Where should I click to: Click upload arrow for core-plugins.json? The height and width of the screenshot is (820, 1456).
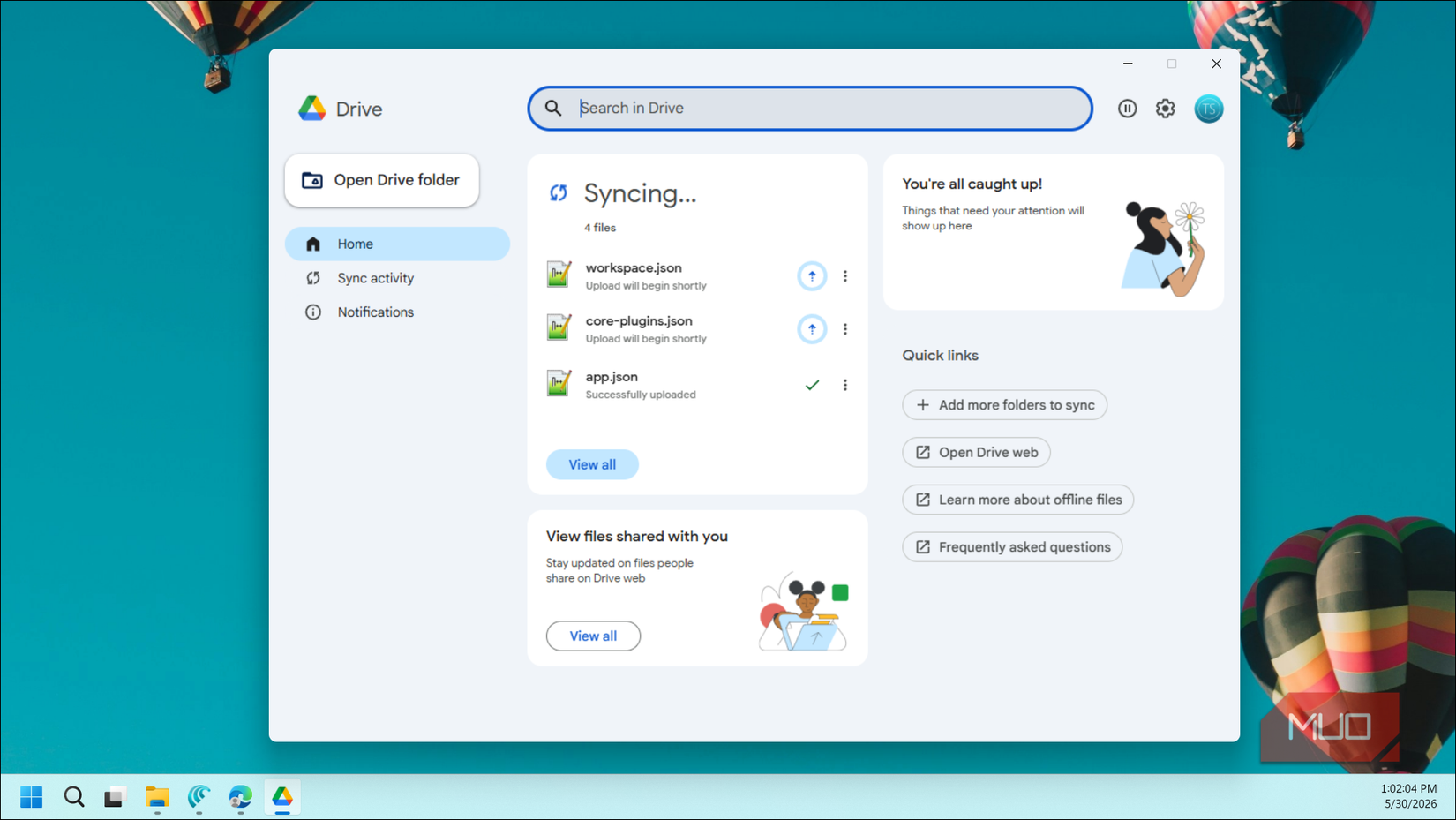pos(812,329)
